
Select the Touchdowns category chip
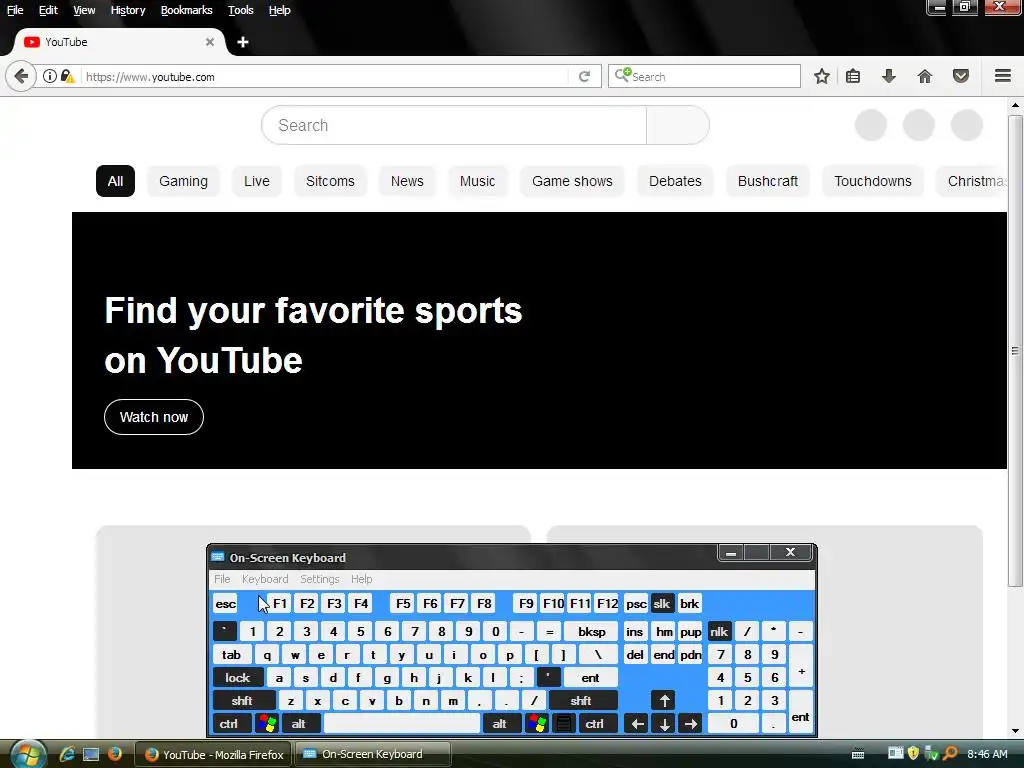point(872,182)
